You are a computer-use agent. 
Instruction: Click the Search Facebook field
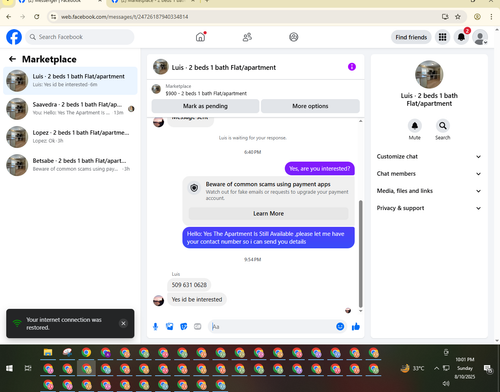click(x=80, y=37)
